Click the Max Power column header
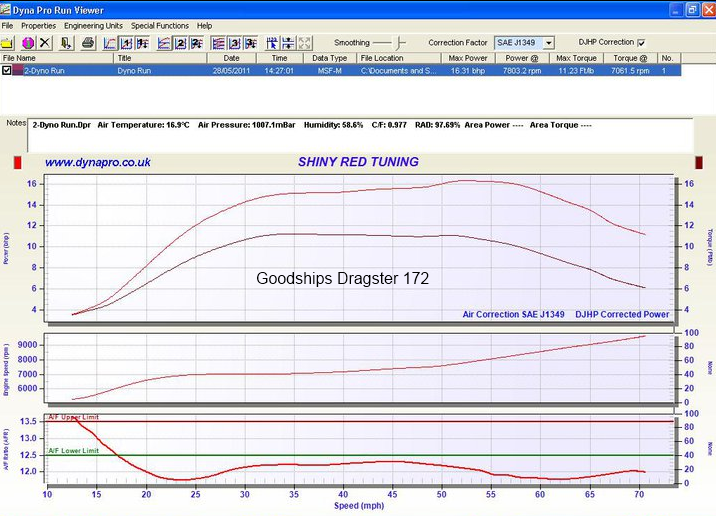Image resolution: width=716 pixels, height=516 pixels. 469,58
